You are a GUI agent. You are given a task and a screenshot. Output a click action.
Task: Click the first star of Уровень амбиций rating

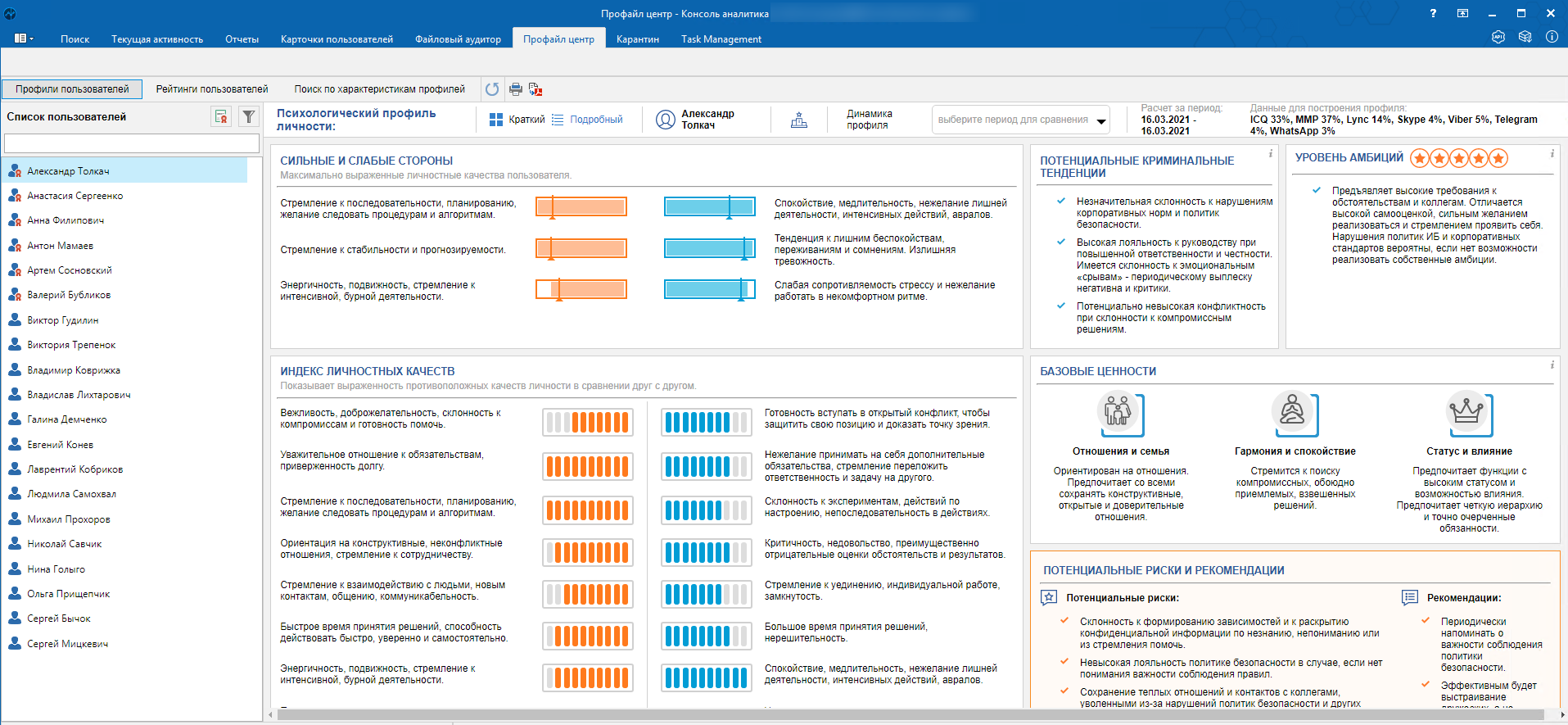[1420, 158]
